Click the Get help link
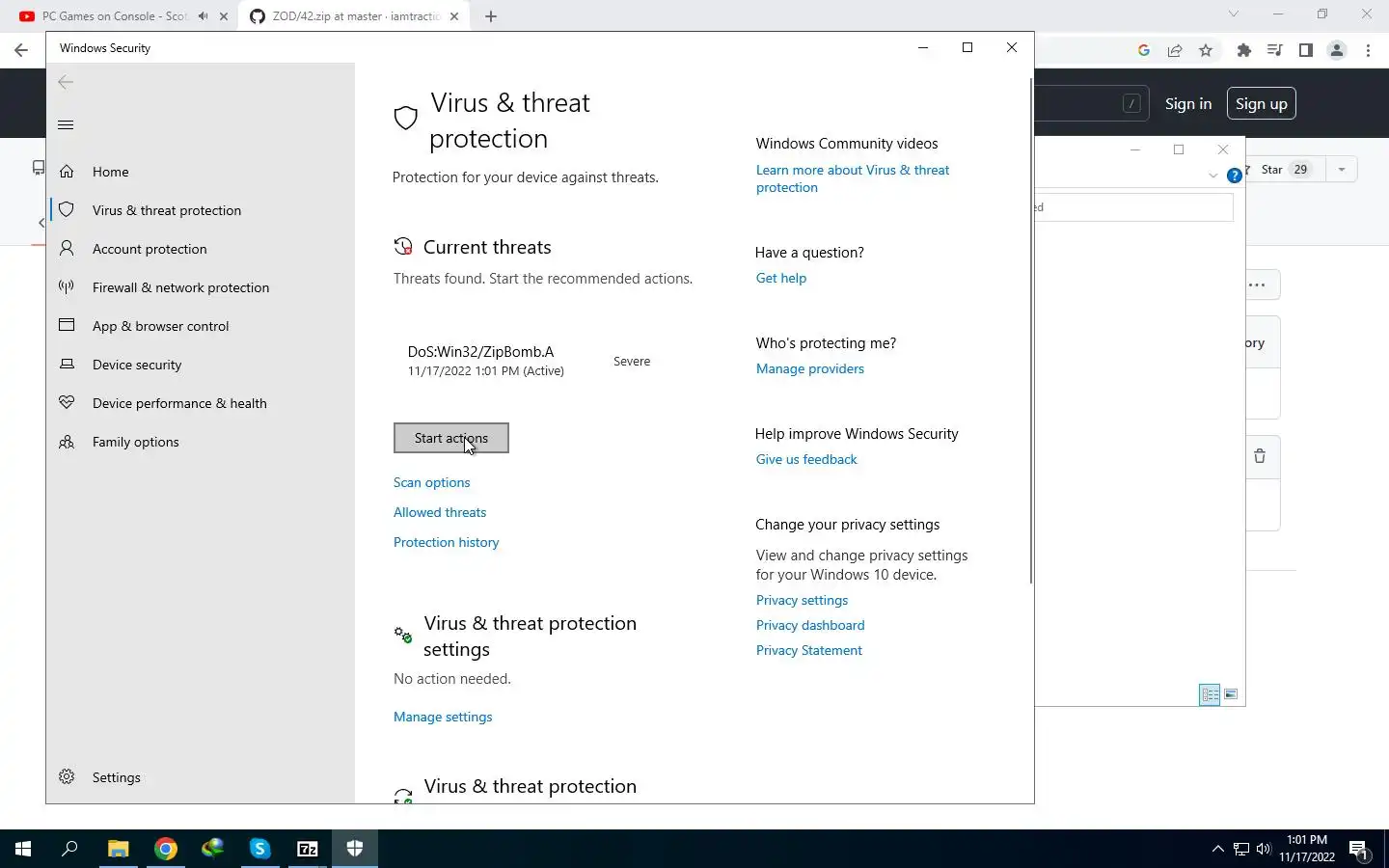Image resolution: width=1389 pixels, height=868 pixels. 780,278
